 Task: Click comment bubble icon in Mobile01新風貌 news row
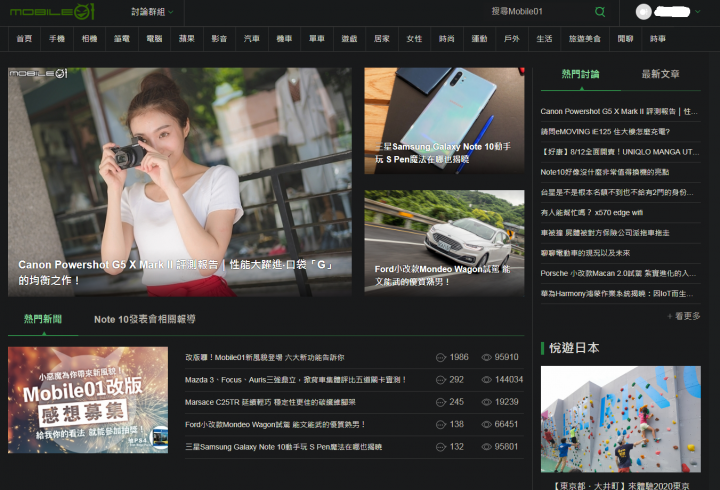click(x=441, y=357)
